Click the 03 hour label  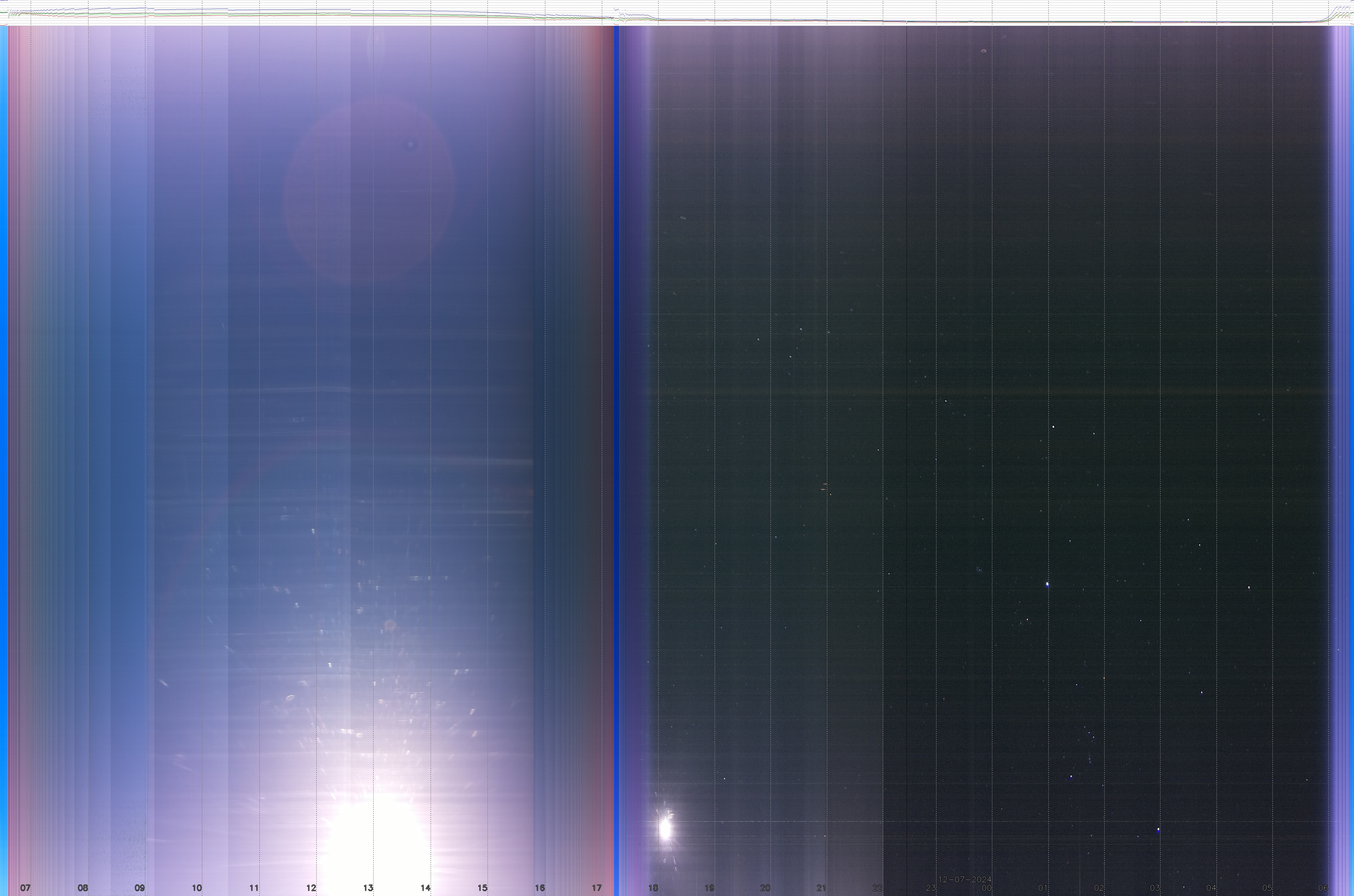[1155, 888]
